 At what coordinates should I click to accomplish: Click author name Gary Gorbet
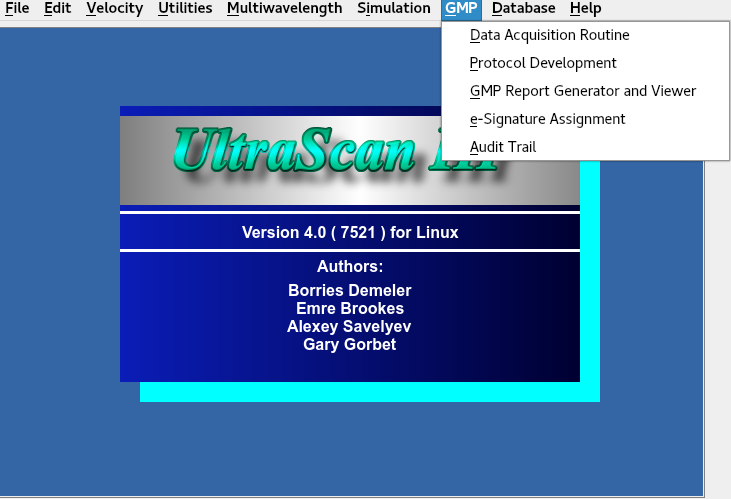coord(350,345)
